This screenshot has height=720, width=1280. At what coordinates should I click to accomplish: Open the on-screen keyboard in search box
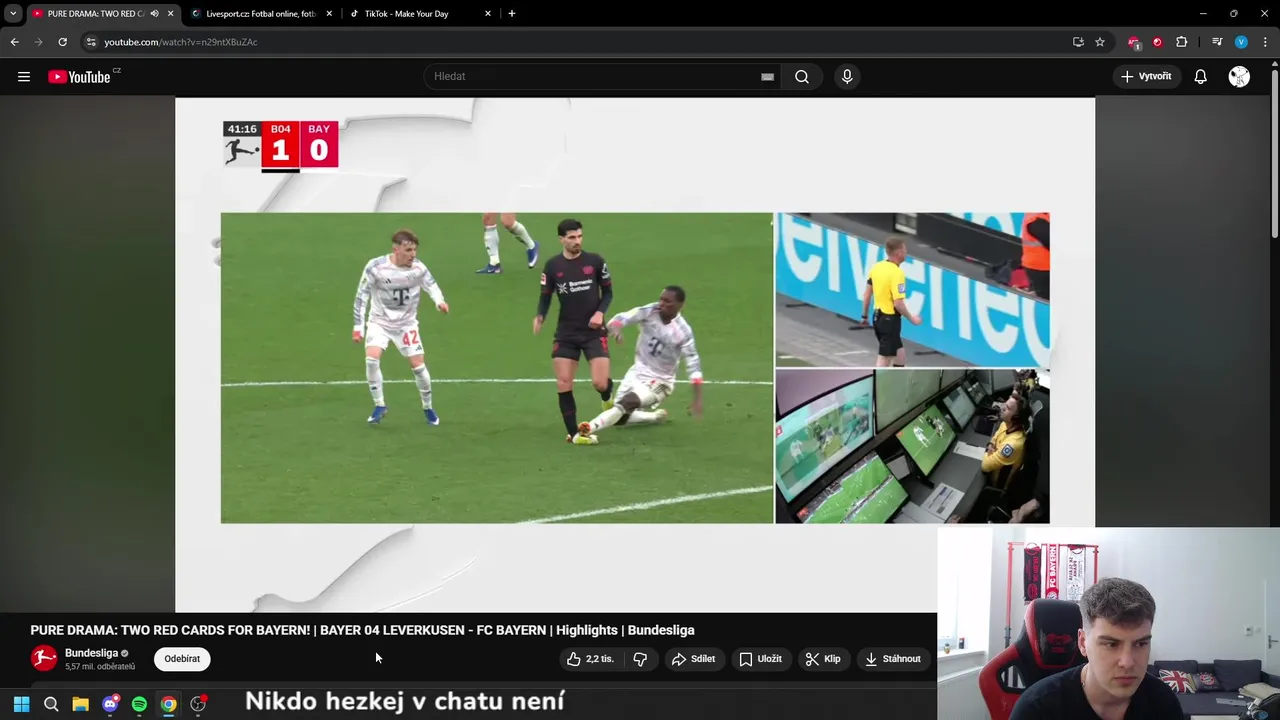(x=767, y=77)
